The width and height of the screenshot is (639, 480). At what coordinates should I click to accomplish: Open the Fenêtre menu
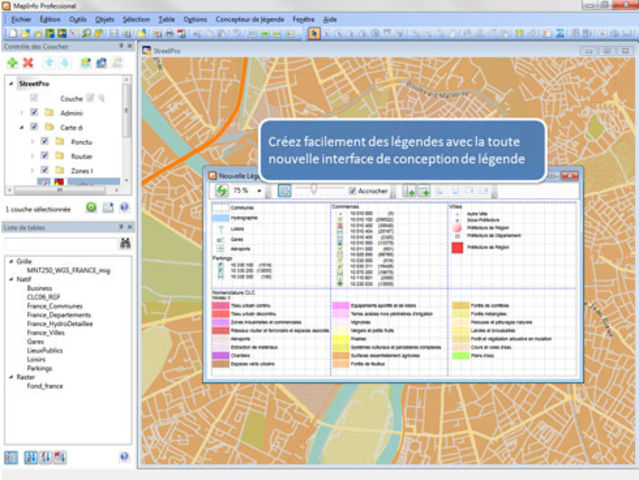pos(304,19)
